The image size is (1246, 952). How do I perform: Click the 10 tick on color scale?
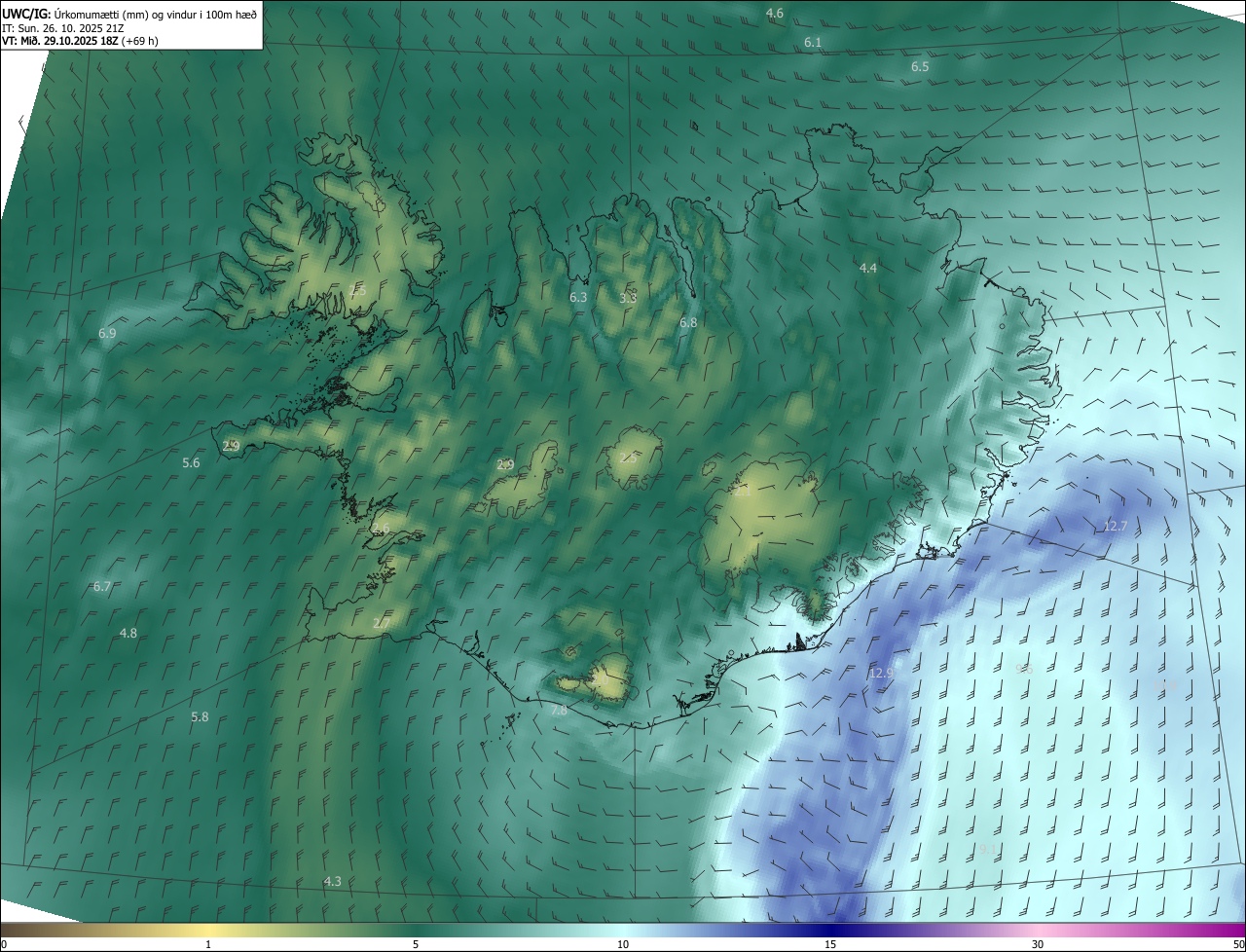[x=623, y=944]
